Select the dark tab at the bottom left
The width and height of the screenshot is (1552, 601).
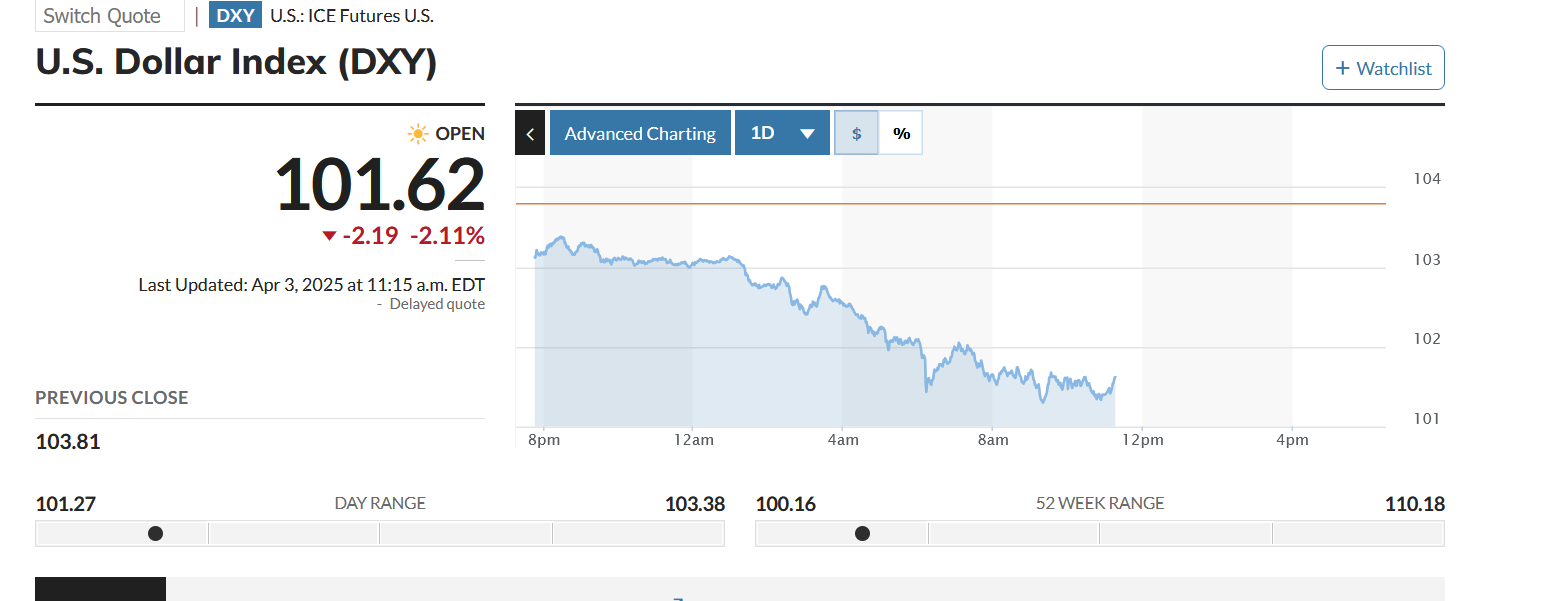tap(100, 590)
